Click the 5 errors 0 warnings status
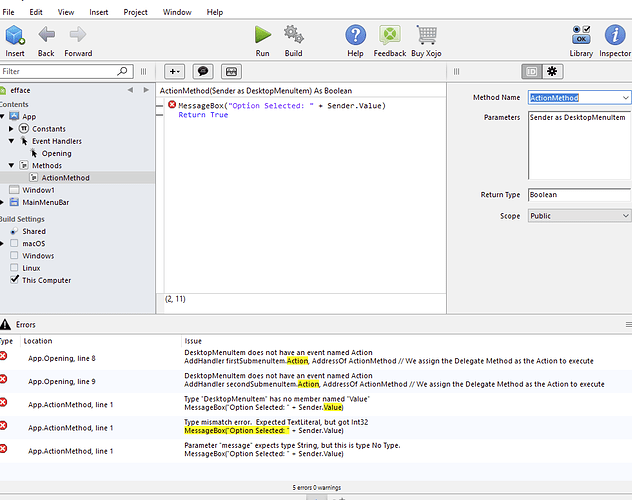The height and width of the screenshot is (500, 632). (x=316, y=488)
